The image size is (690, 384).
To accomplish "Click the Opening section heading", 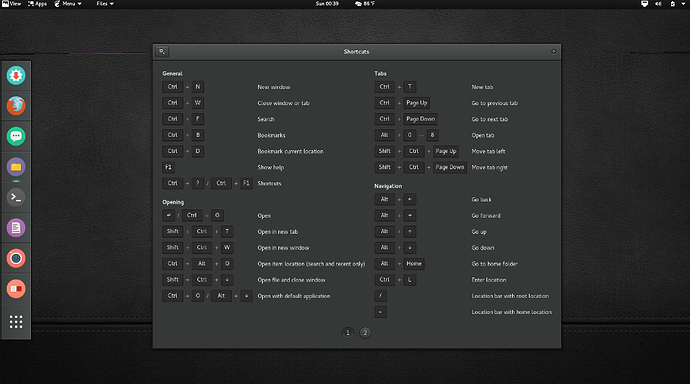I will [173, 202].
